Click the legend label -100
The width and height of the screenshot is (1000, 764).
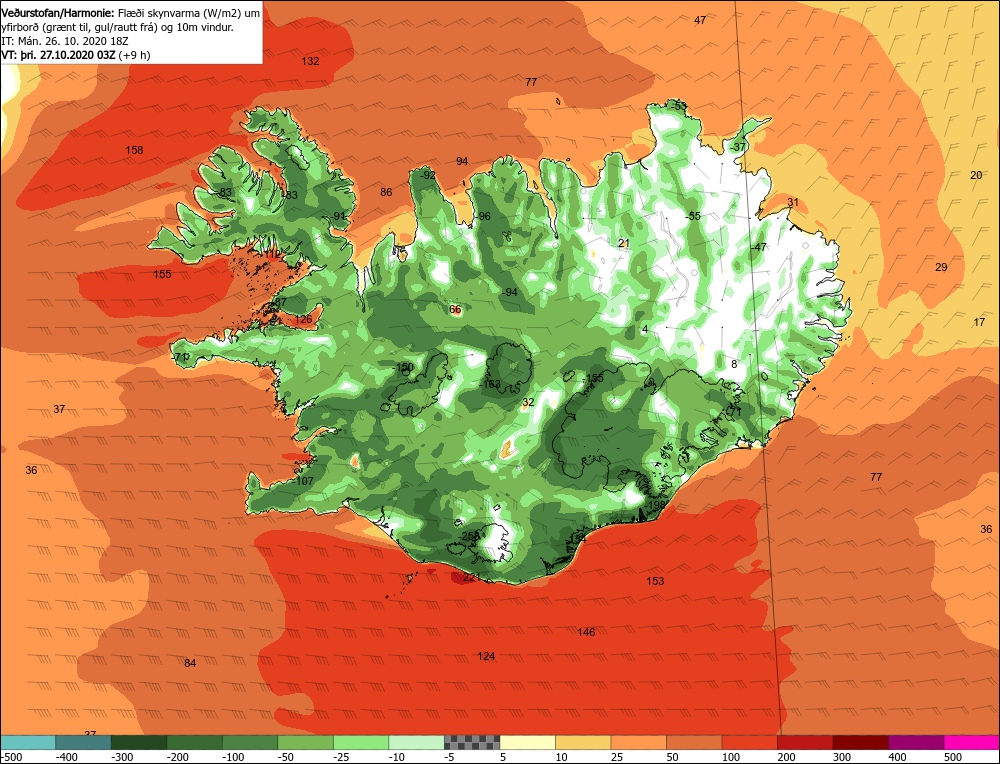pos(233,757)
